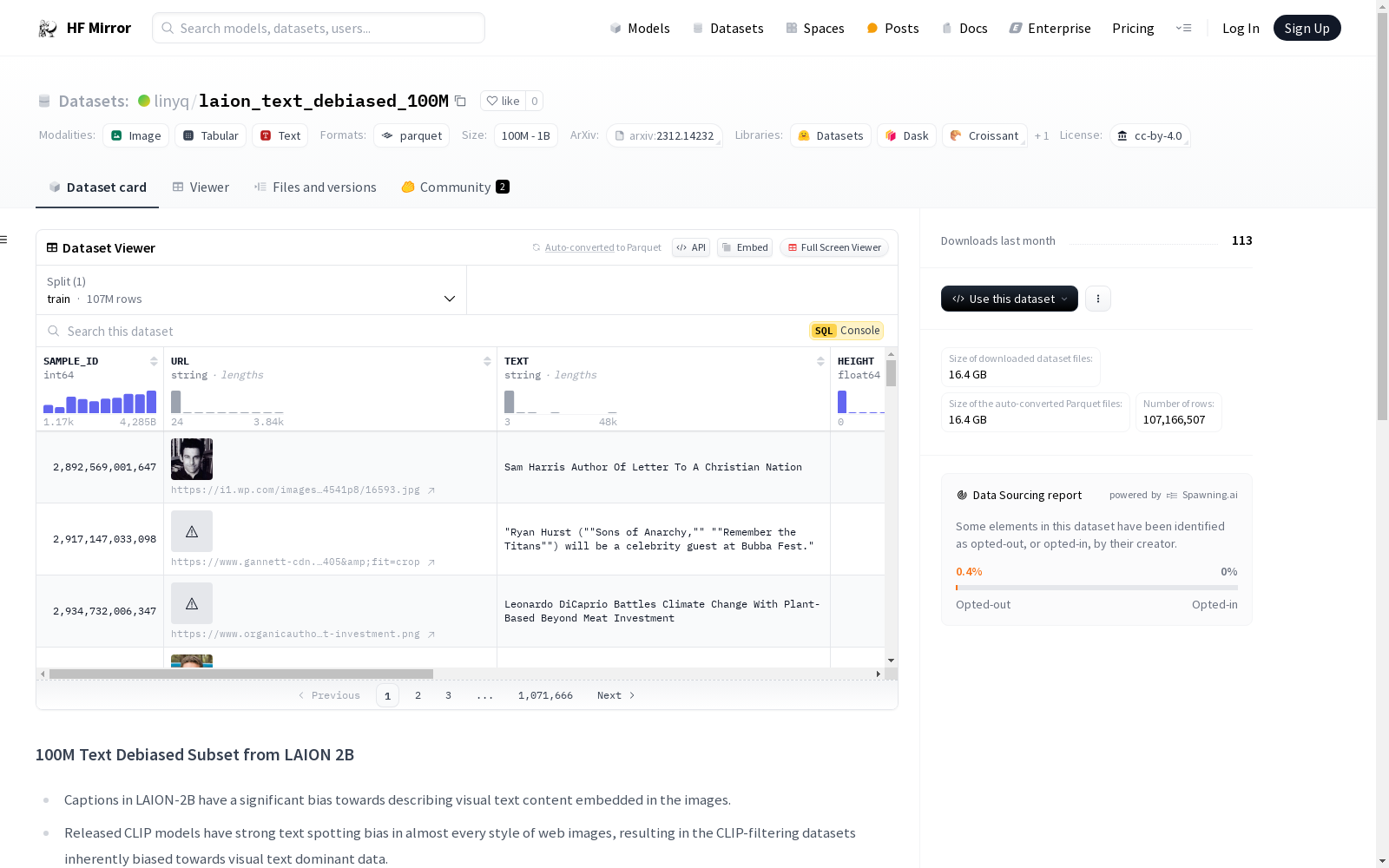Image resolution: width=1389 pixels, height=868 pixels.
Task: Select the Text modality tag
Action: tap(280, 136)
